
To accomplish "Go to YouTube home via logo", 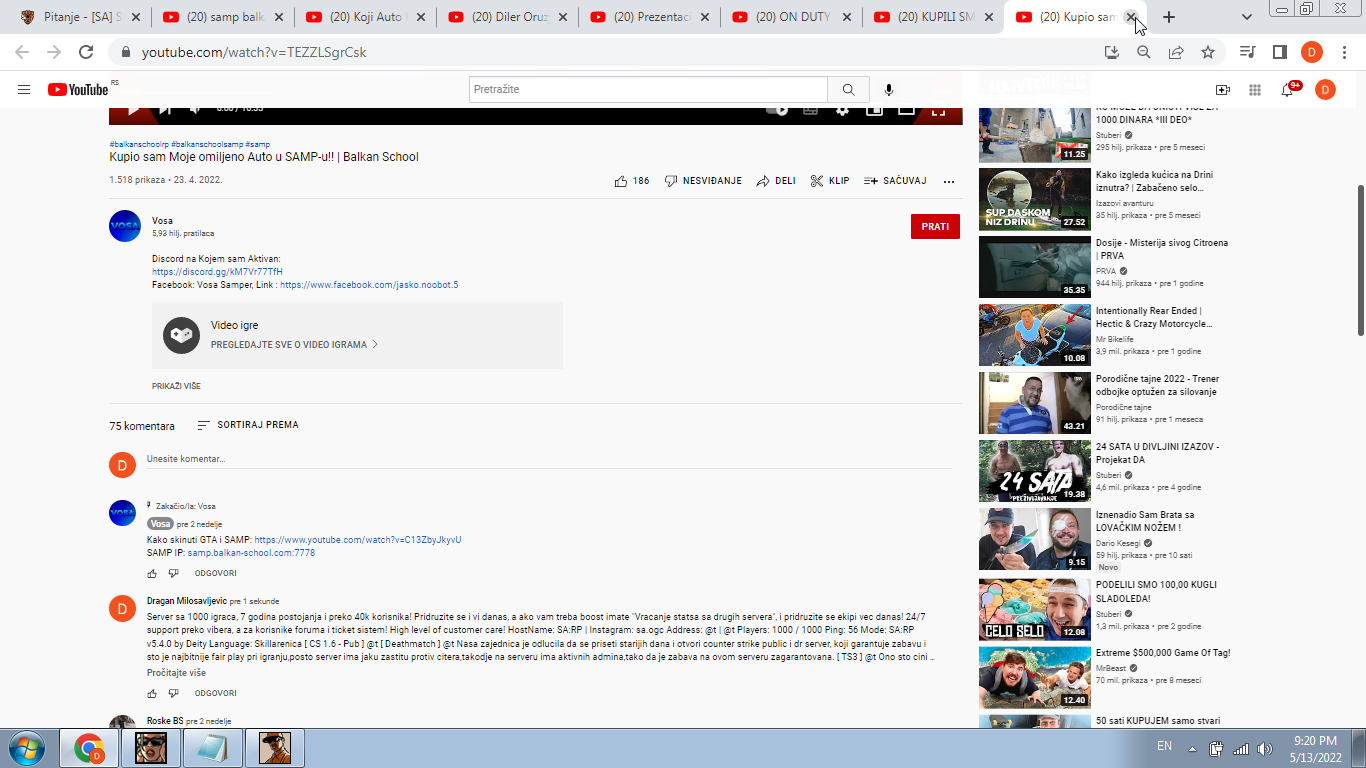I will click(x=78, y=90).
